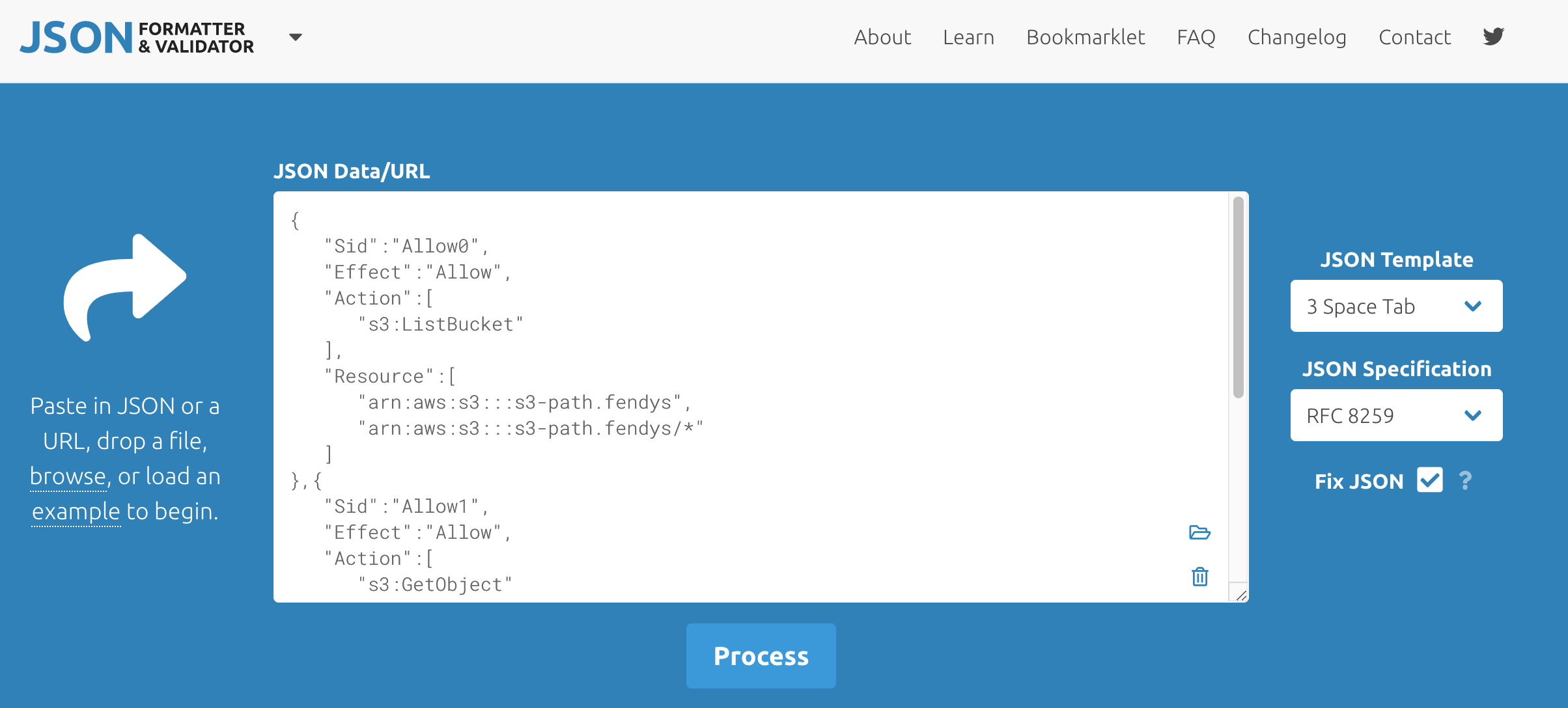1568x708 pixels.
Task: Click the example link
Action: pyautogui.click(x=76, y=511)
